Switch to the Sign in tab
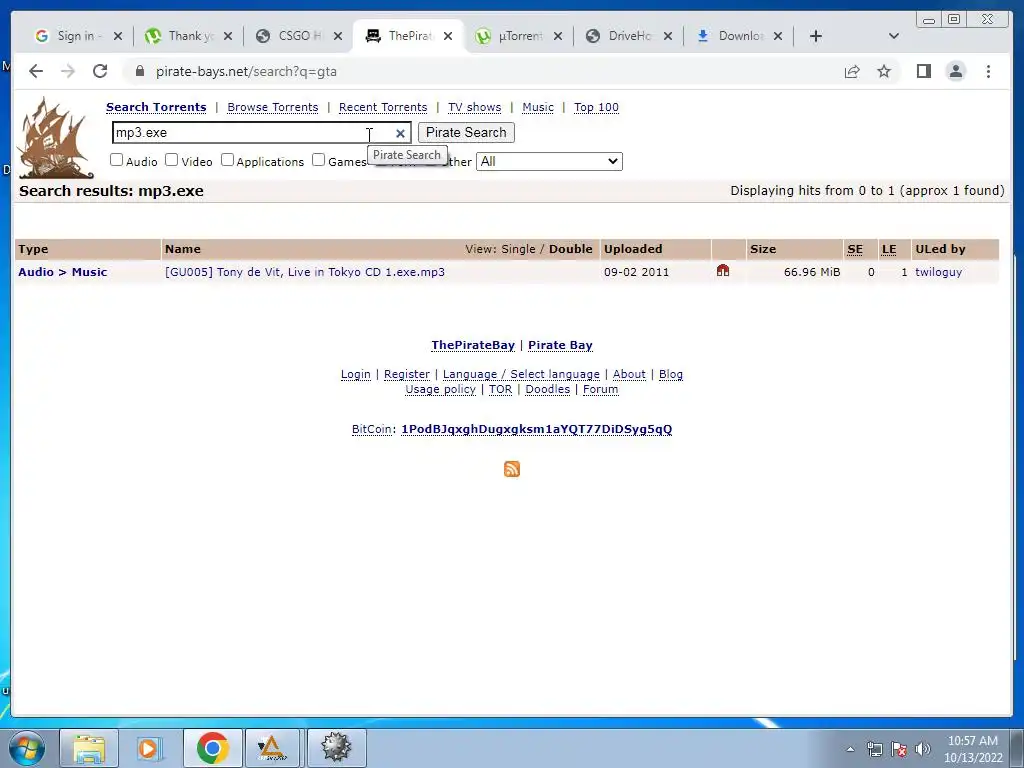This screenshot has width=1024, height=768. pyautogui.click(x=78, y=36)
